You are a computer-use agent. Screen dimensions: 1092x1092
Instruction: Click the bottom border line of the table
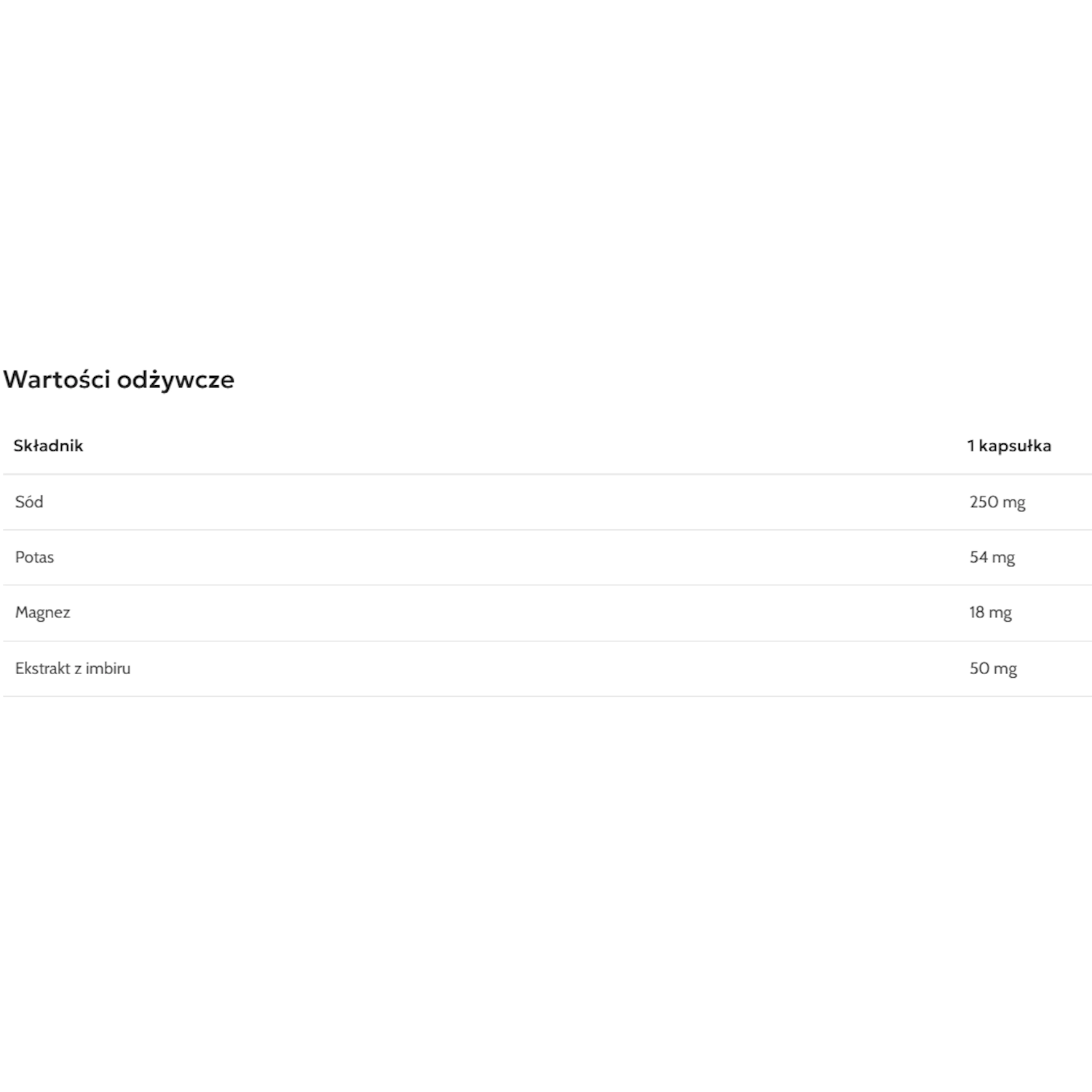pos(546,696)
